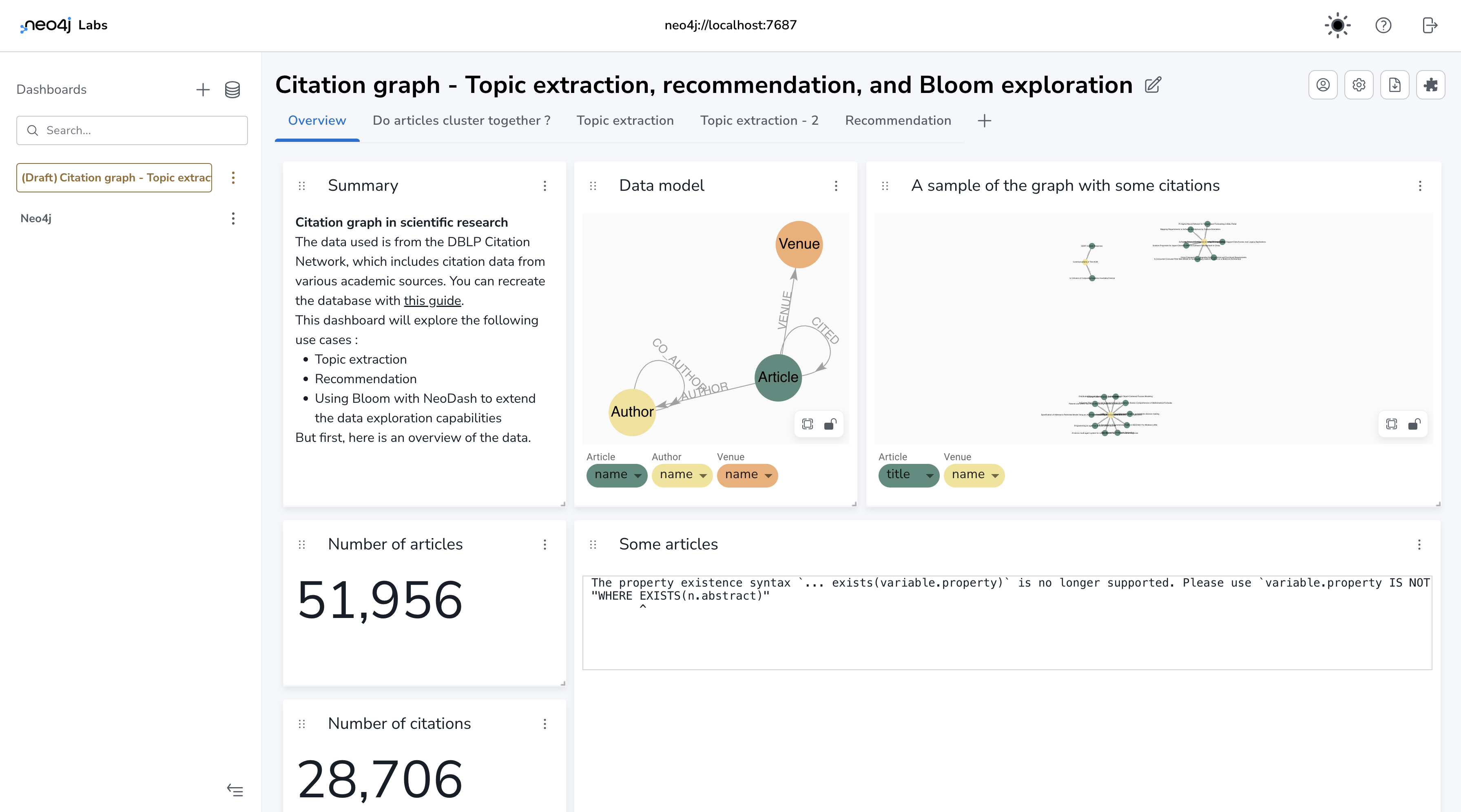Click the three-dot menu on Data model card
This screenshot has height=812, width=1461.
click(838, 185)
